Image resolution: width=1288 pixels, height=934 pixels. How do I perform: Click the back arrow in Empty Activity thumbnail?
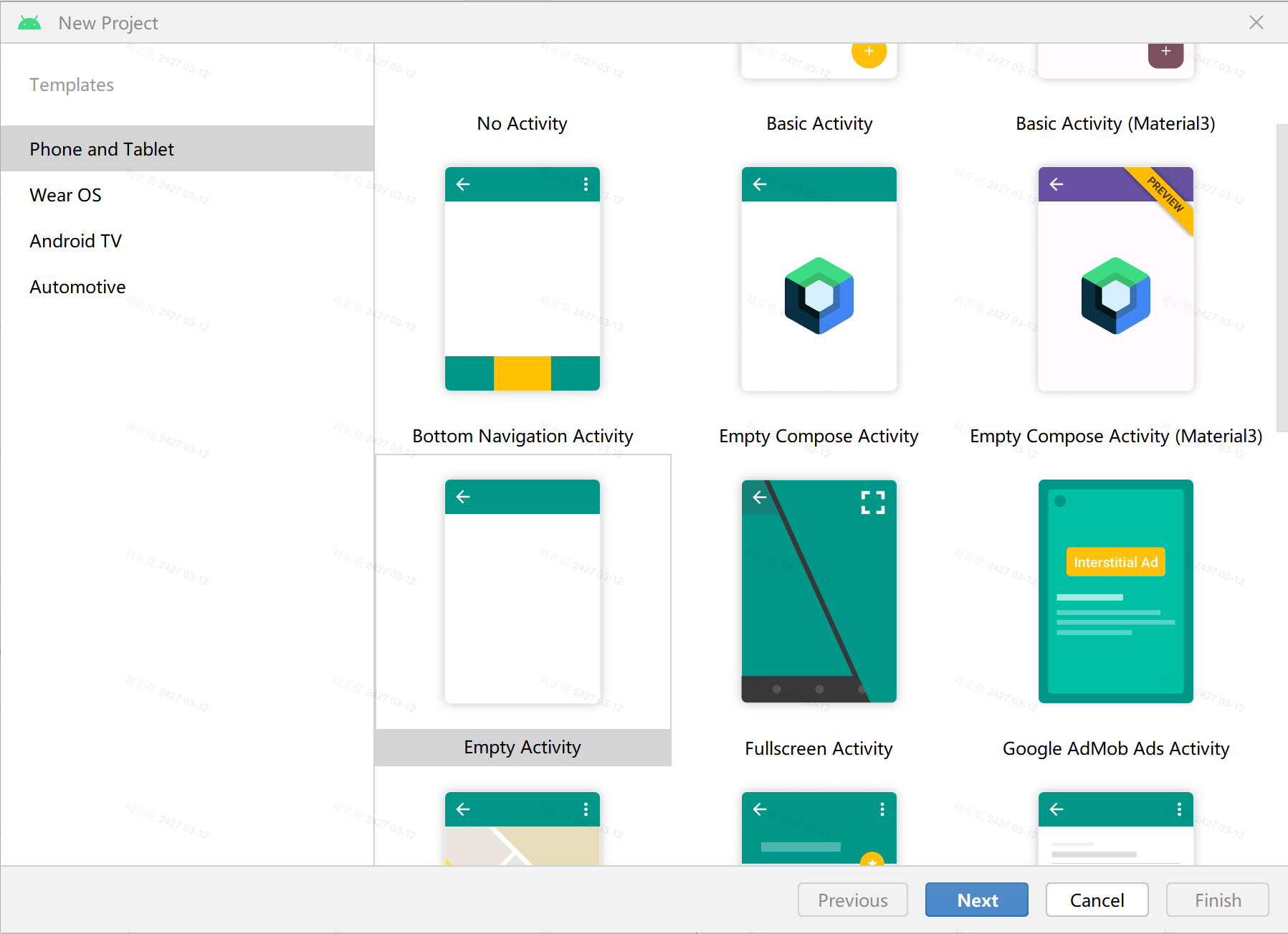(463, 497)
